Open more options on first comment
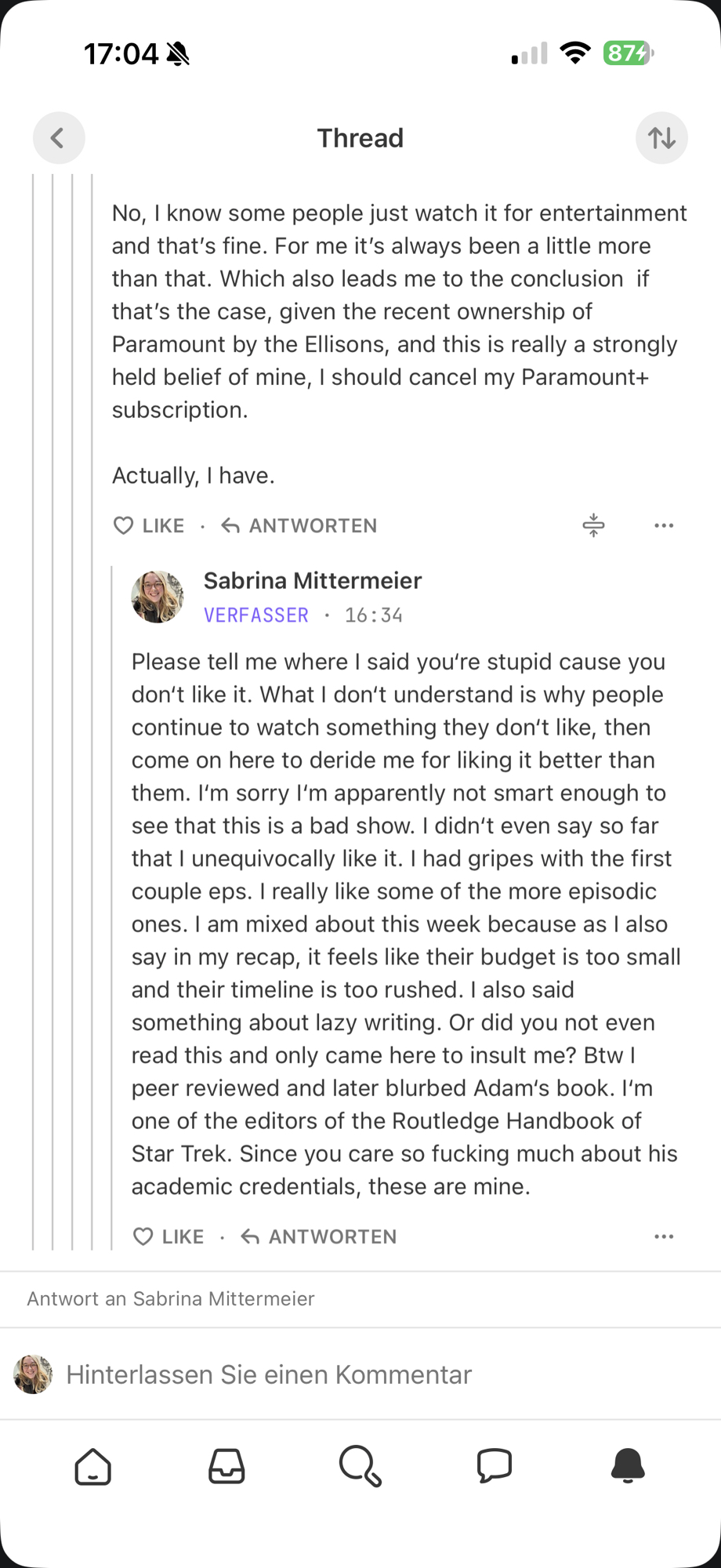 664,525
